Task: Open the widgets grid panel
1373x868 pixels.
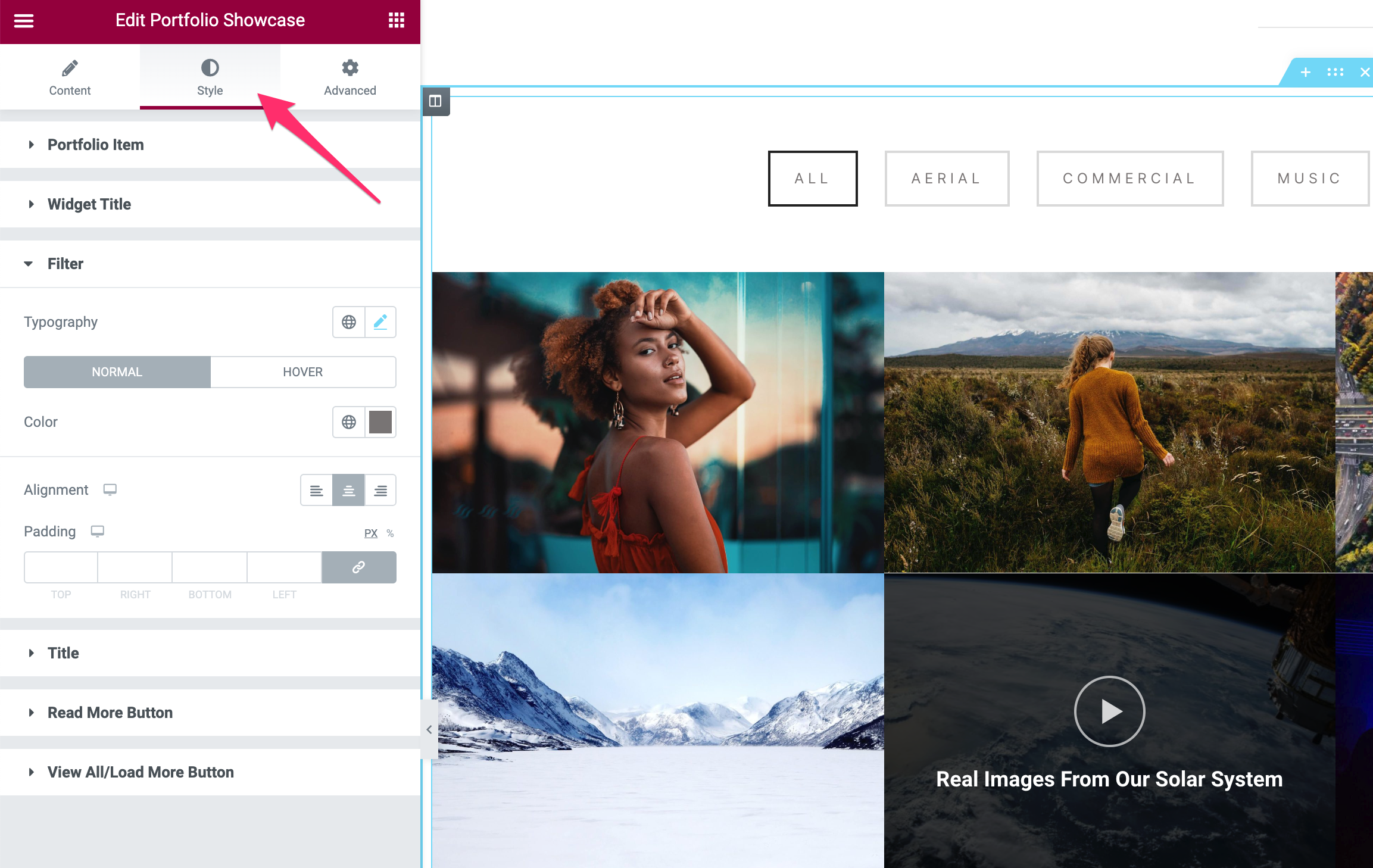Action: point(397,20)
